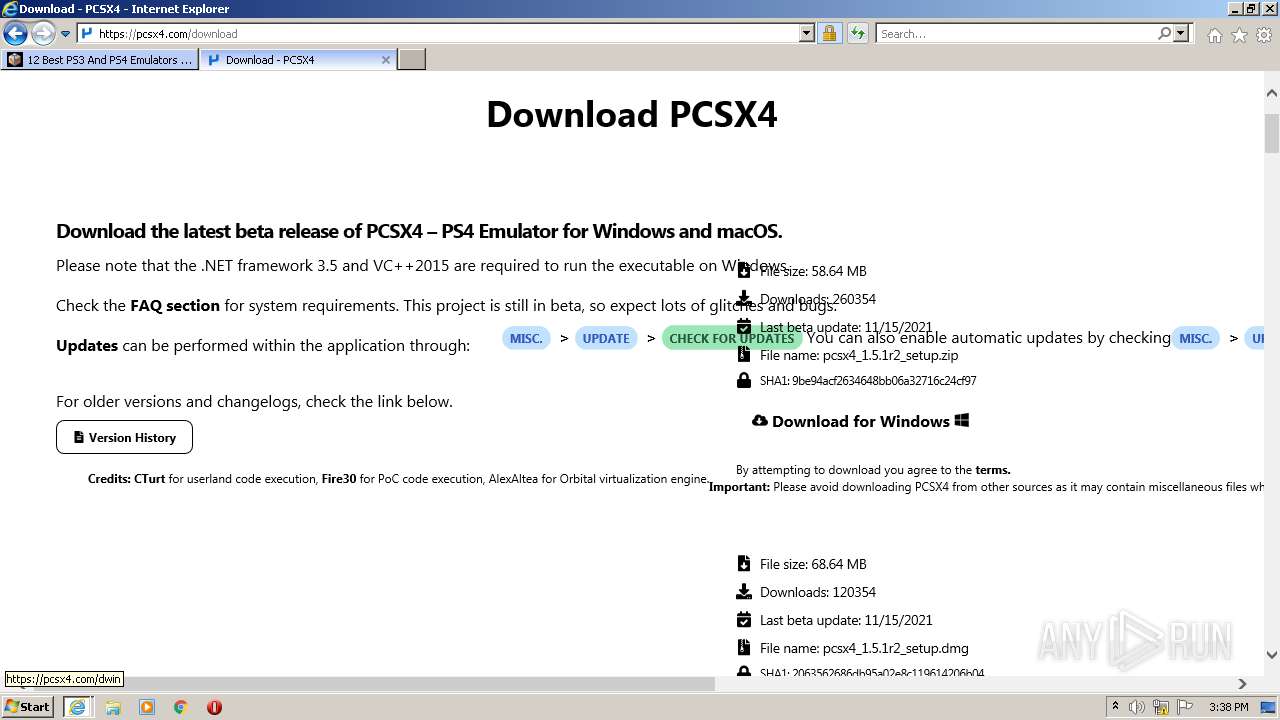Click the download icon beside Downloads: 120354
Viewport: 1280px width, 720px height.
point(743,591)
